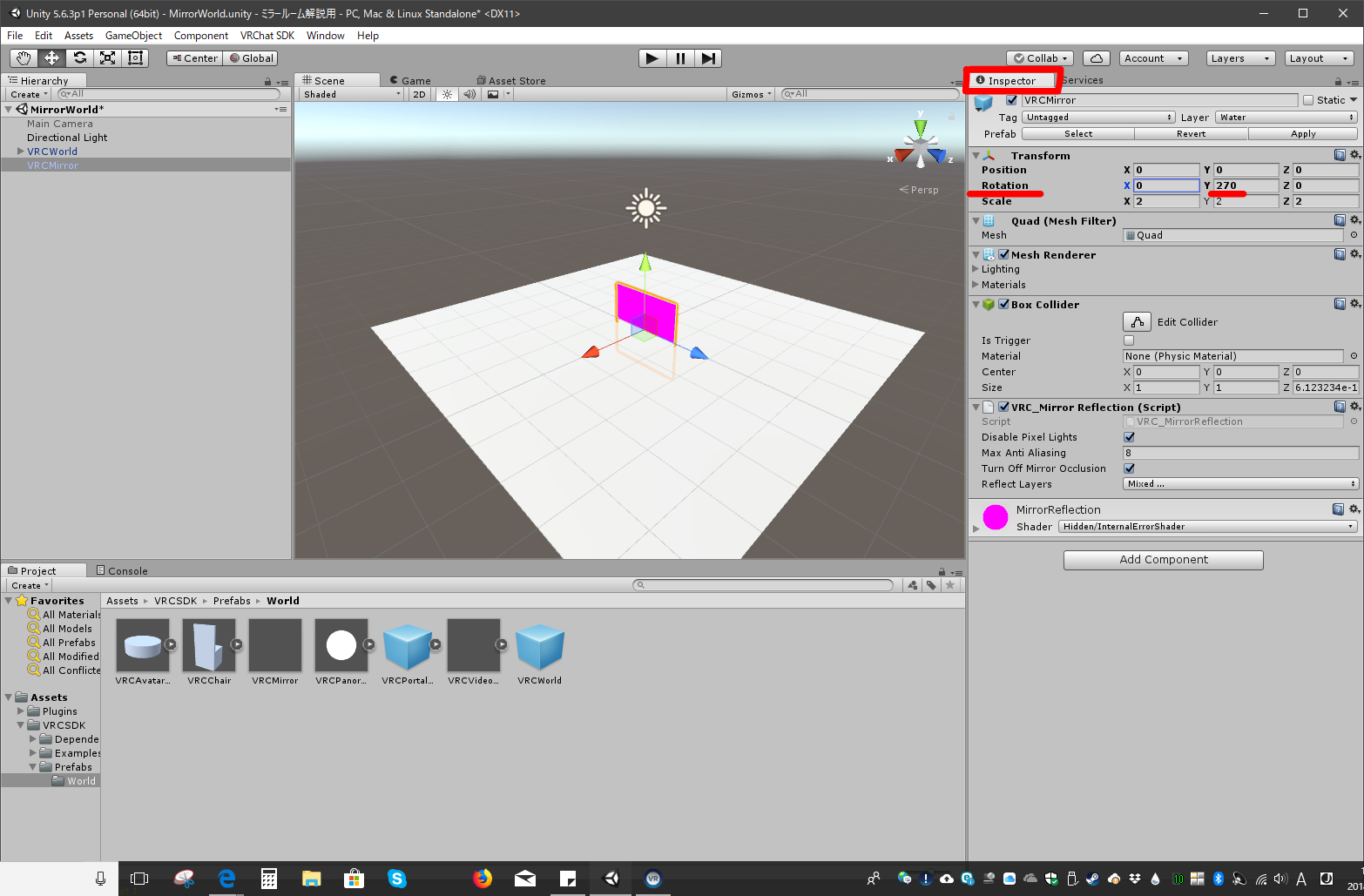Open the Layout dropdown
The width and height of the screenshot is (1364, 896).
tap(1319, 58)
